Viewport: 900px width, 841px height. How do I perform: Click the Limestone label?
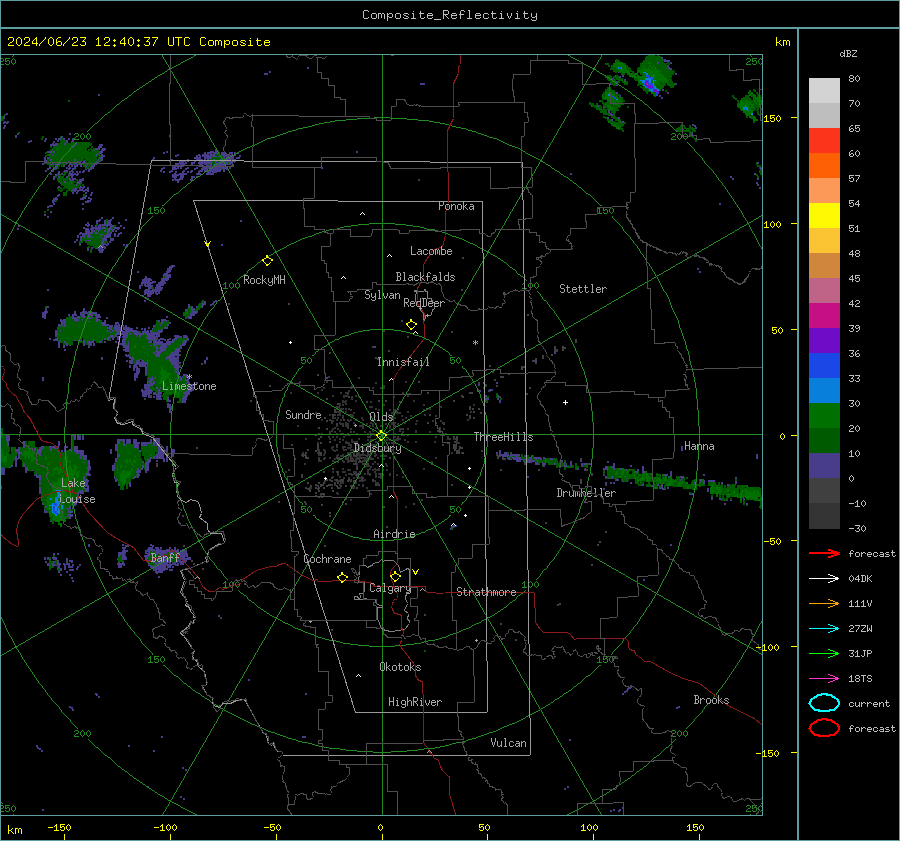(x=189, y=386)
